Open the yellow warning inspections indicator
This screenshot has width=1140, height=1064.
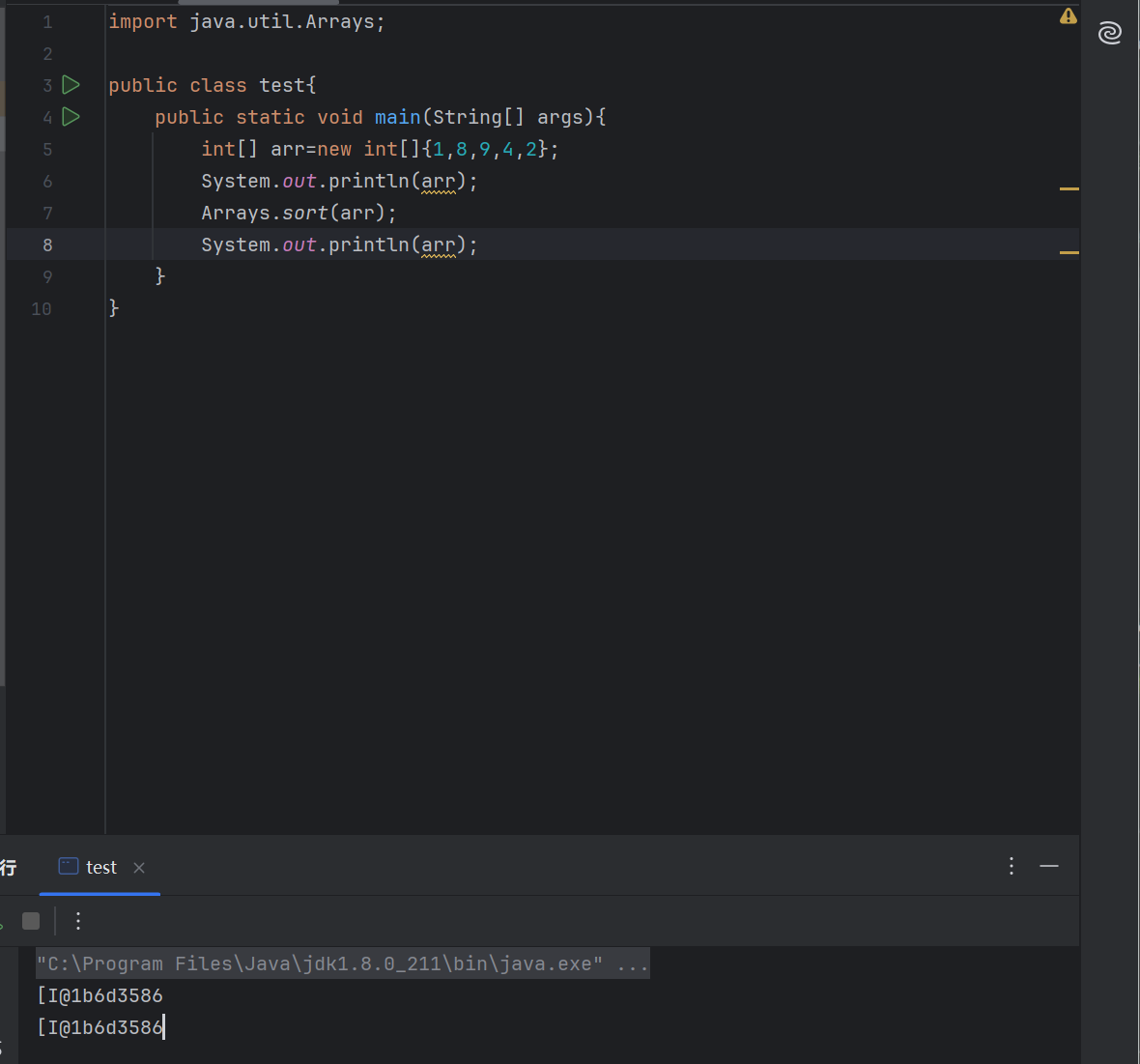(x=1068, y=16)
